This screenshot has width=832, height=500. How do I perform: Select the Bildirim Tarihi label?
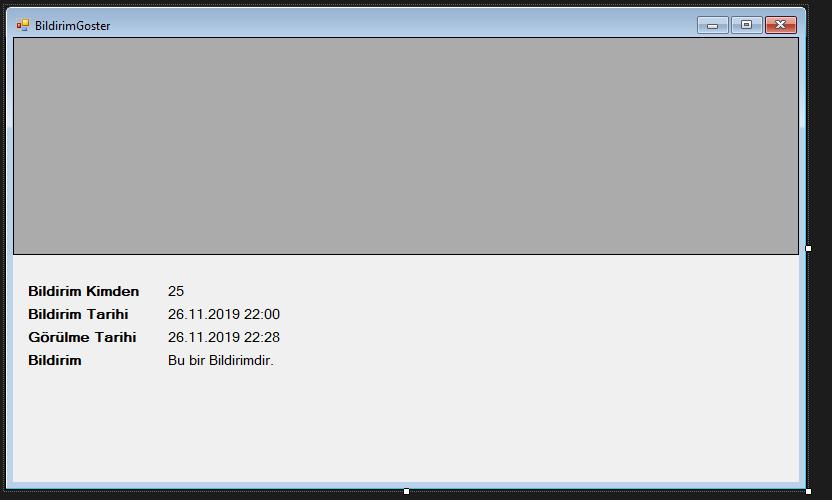tap(78, 314)
